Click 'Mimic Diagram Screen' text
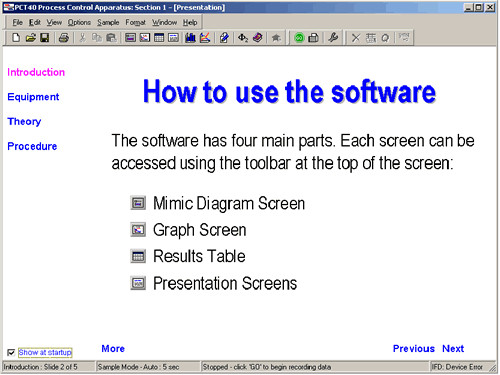The image size is (500, 375). 229,203
